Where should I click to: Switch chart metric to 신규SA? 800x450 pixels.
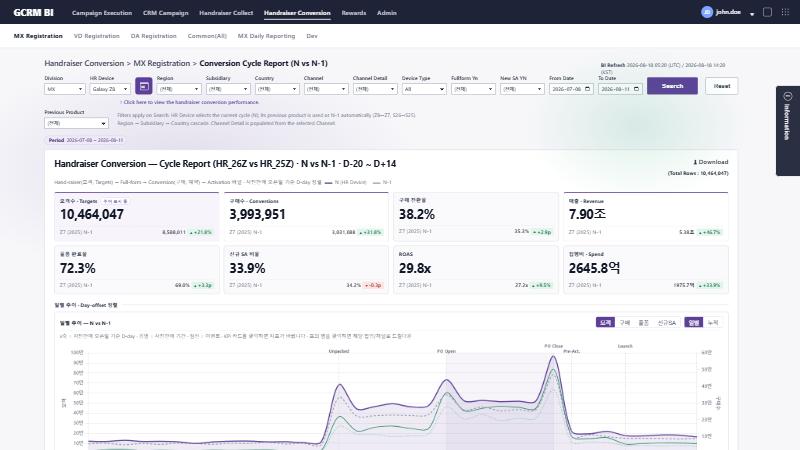click(666, 322)
